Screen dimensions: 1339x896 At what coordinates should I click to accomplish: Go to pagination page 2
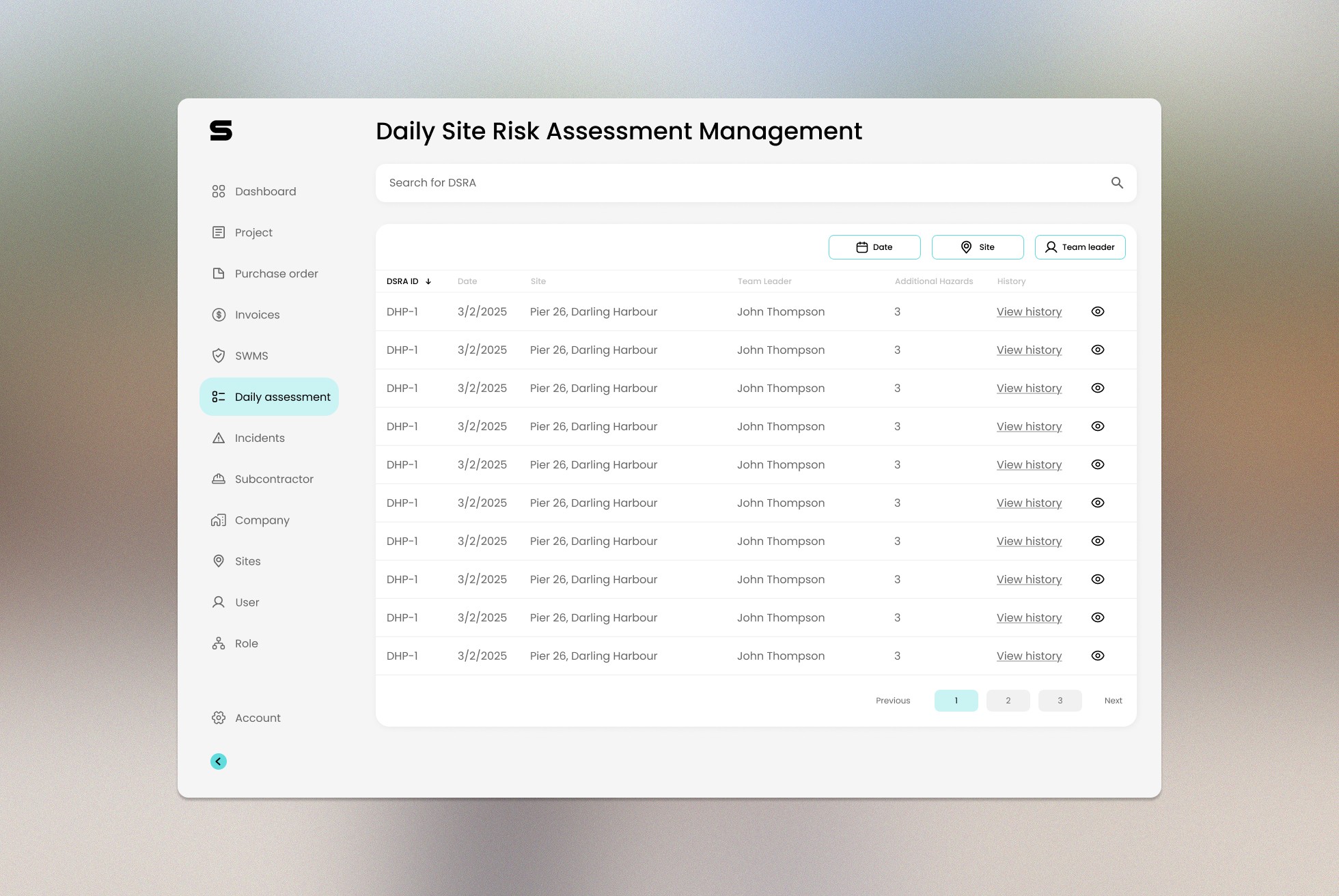[1008, 701]
